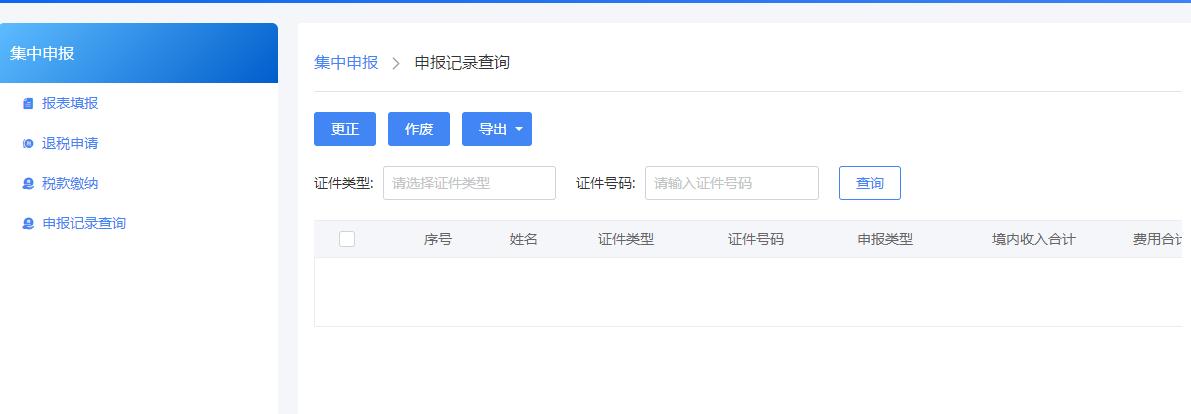Click the 证件类型 column header
Image resolution: width=1191 pixels, height=414 pixels.
click(626, 239)
